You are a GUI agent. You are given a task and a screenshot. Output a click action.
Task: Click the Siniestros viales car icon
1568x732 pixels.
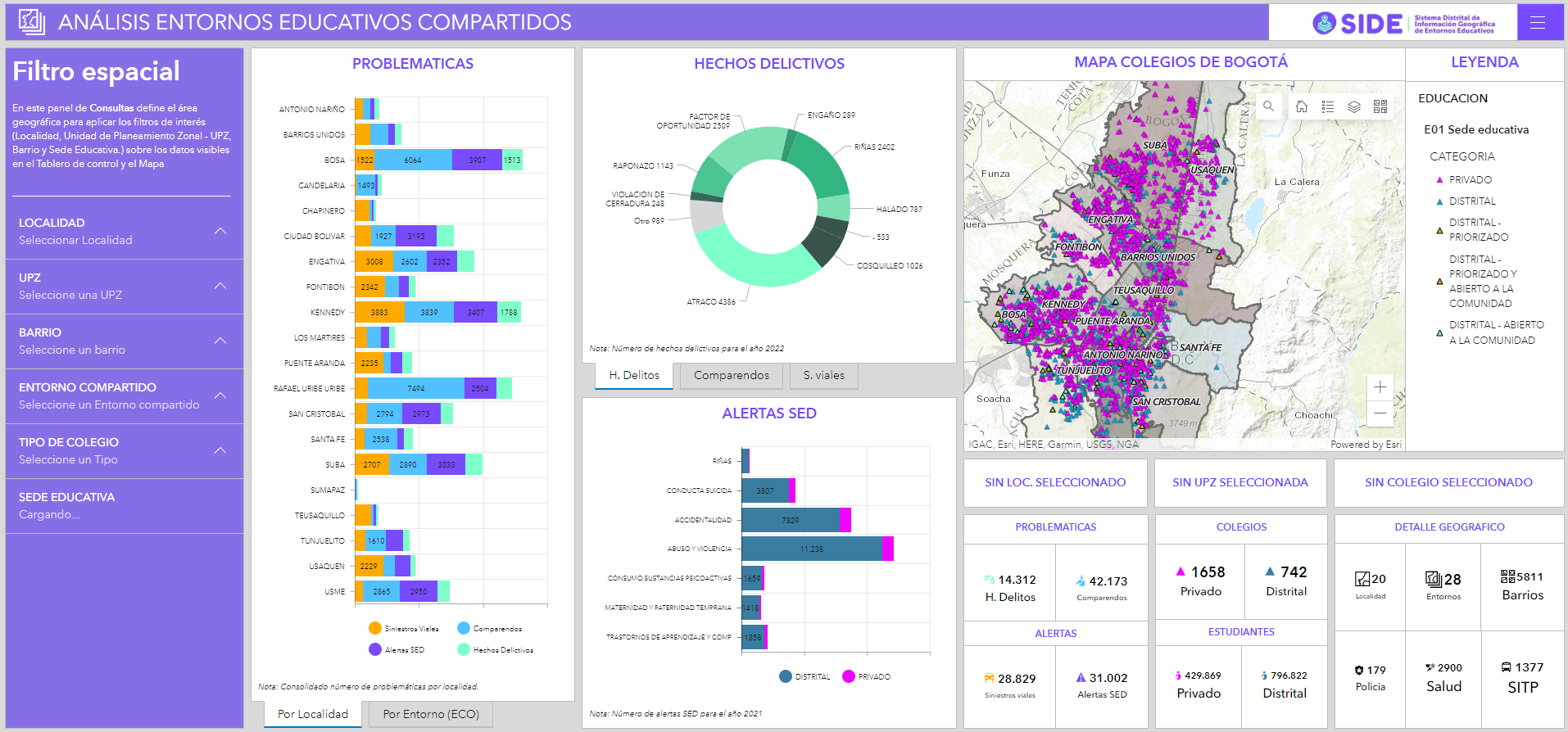[989, 679]
